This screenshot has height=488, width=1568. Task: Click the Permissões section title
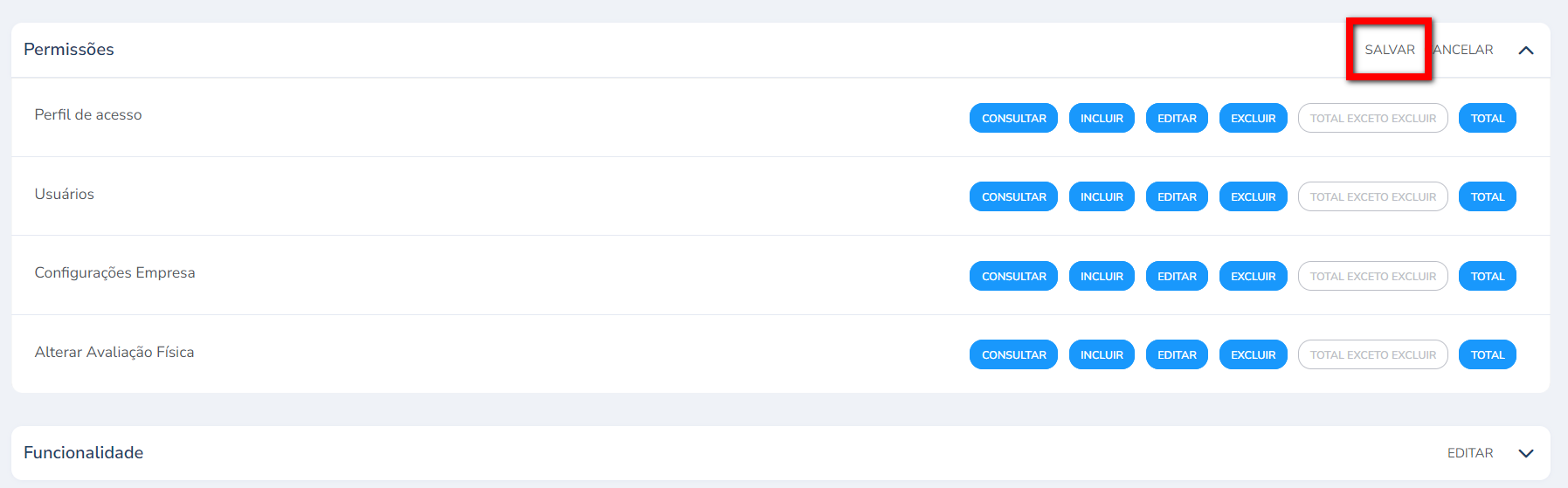[x=69, y=50]
